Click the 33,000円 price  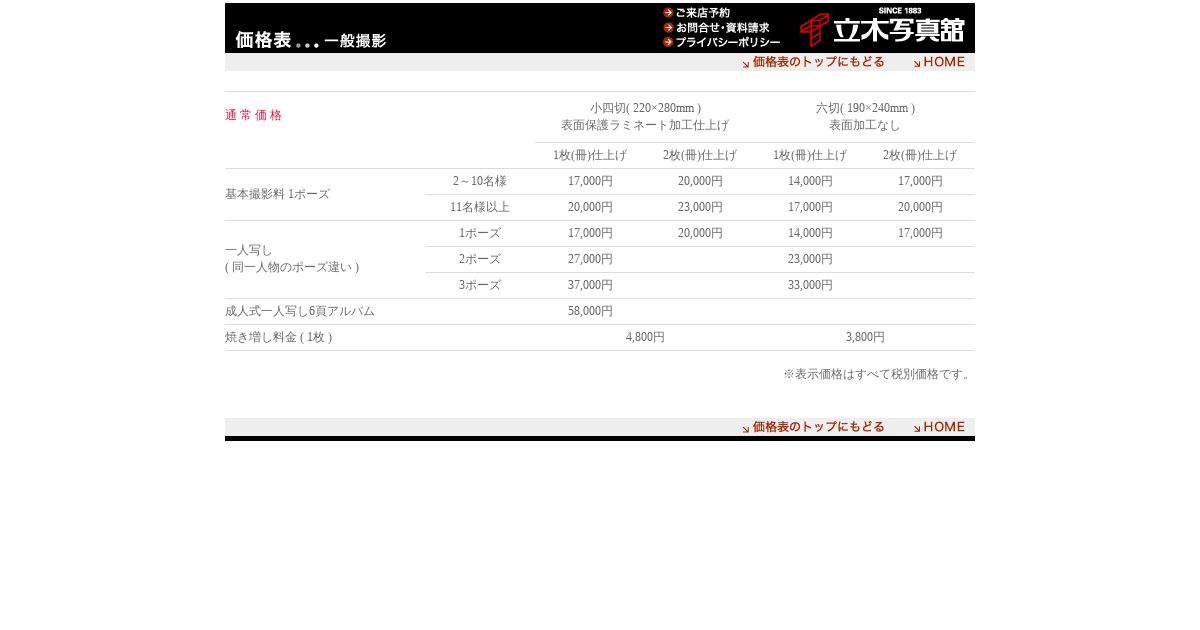coord(810,285)
